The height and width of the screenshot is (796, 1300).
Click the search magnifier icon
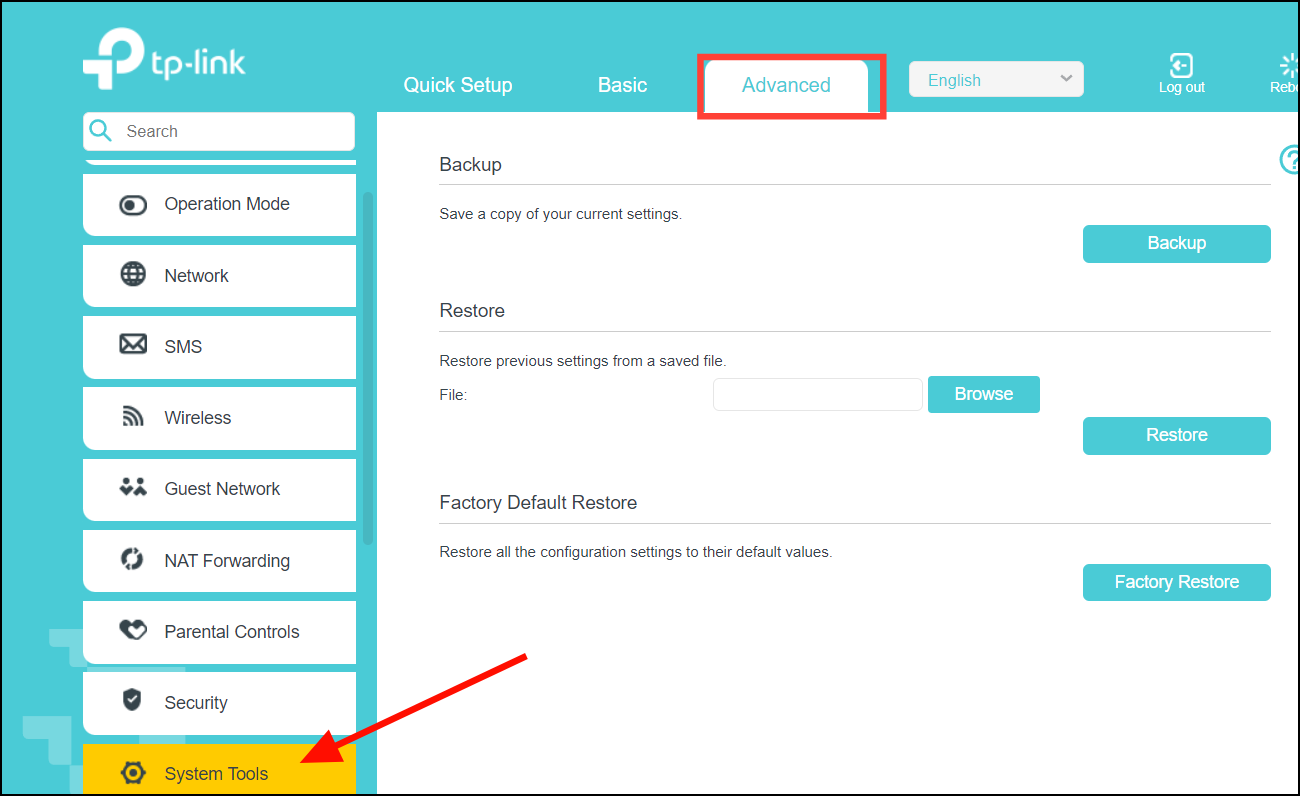coord(101,131)
